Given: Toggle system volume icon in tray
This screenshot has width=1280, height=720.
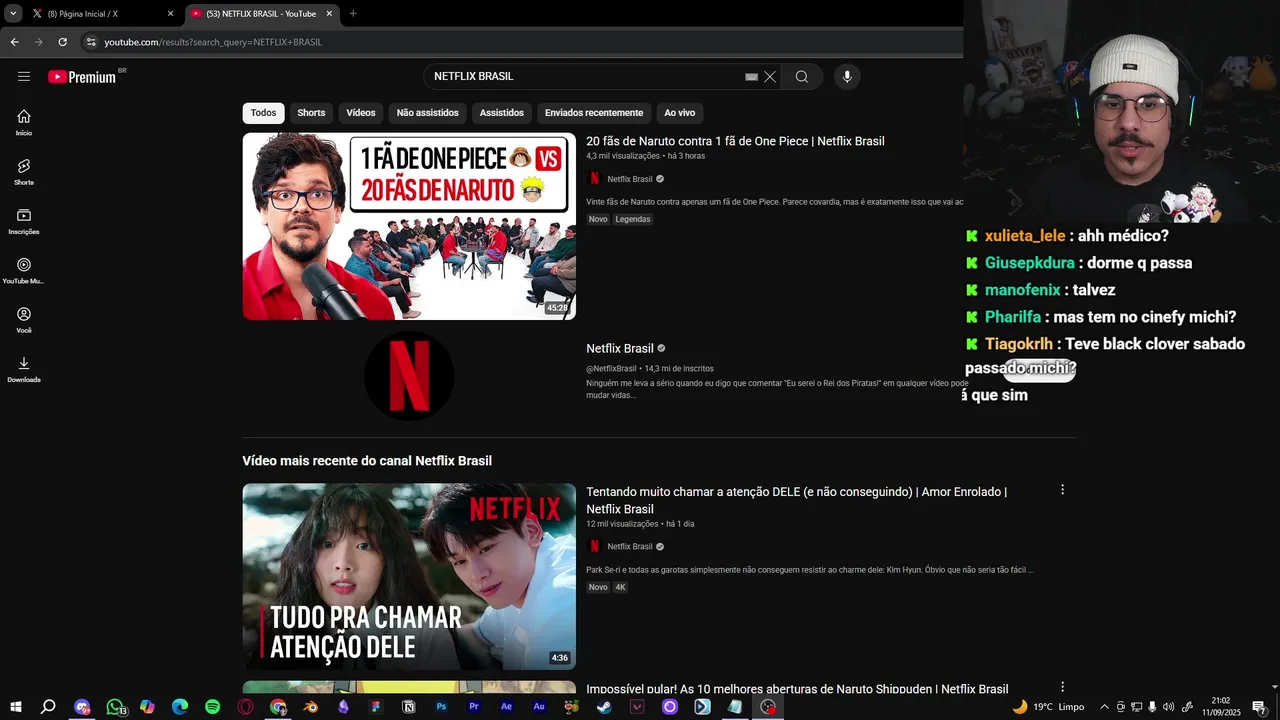Looking at the screenshot, I should (x=1168, y=707).
